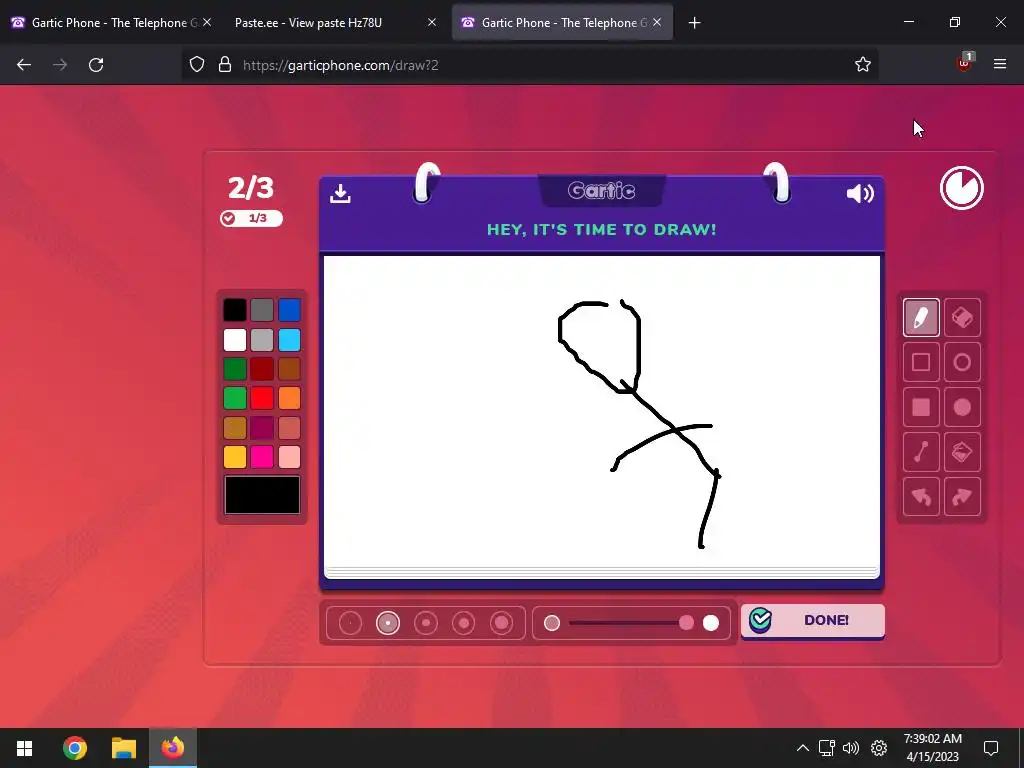The height and width of the screenshot is (768, 1024).
Task: Pick the orange color swatch
Action: (289, 398)
